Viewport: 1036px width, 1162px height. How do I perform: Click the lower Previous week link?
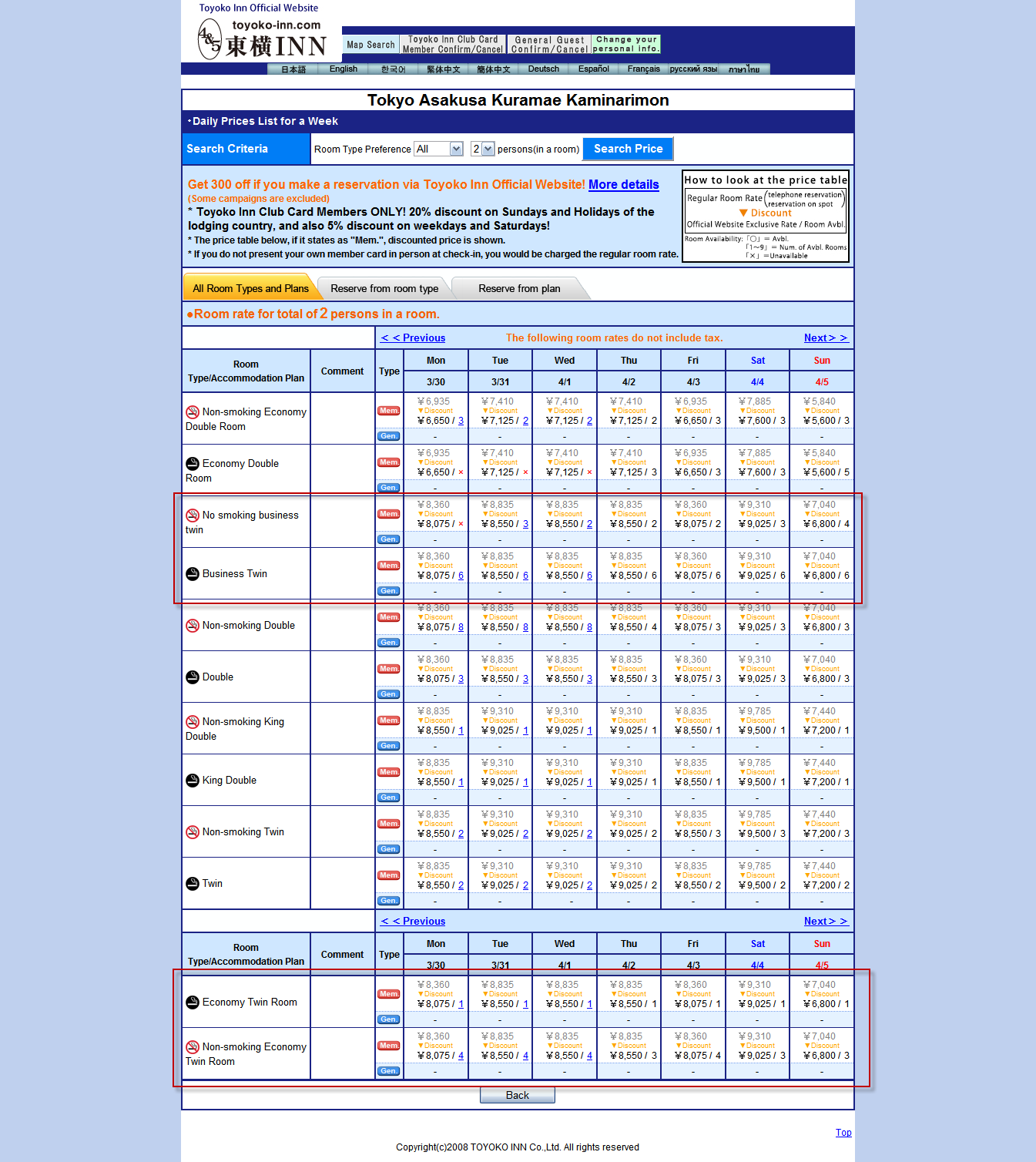(x=413, y=921)
